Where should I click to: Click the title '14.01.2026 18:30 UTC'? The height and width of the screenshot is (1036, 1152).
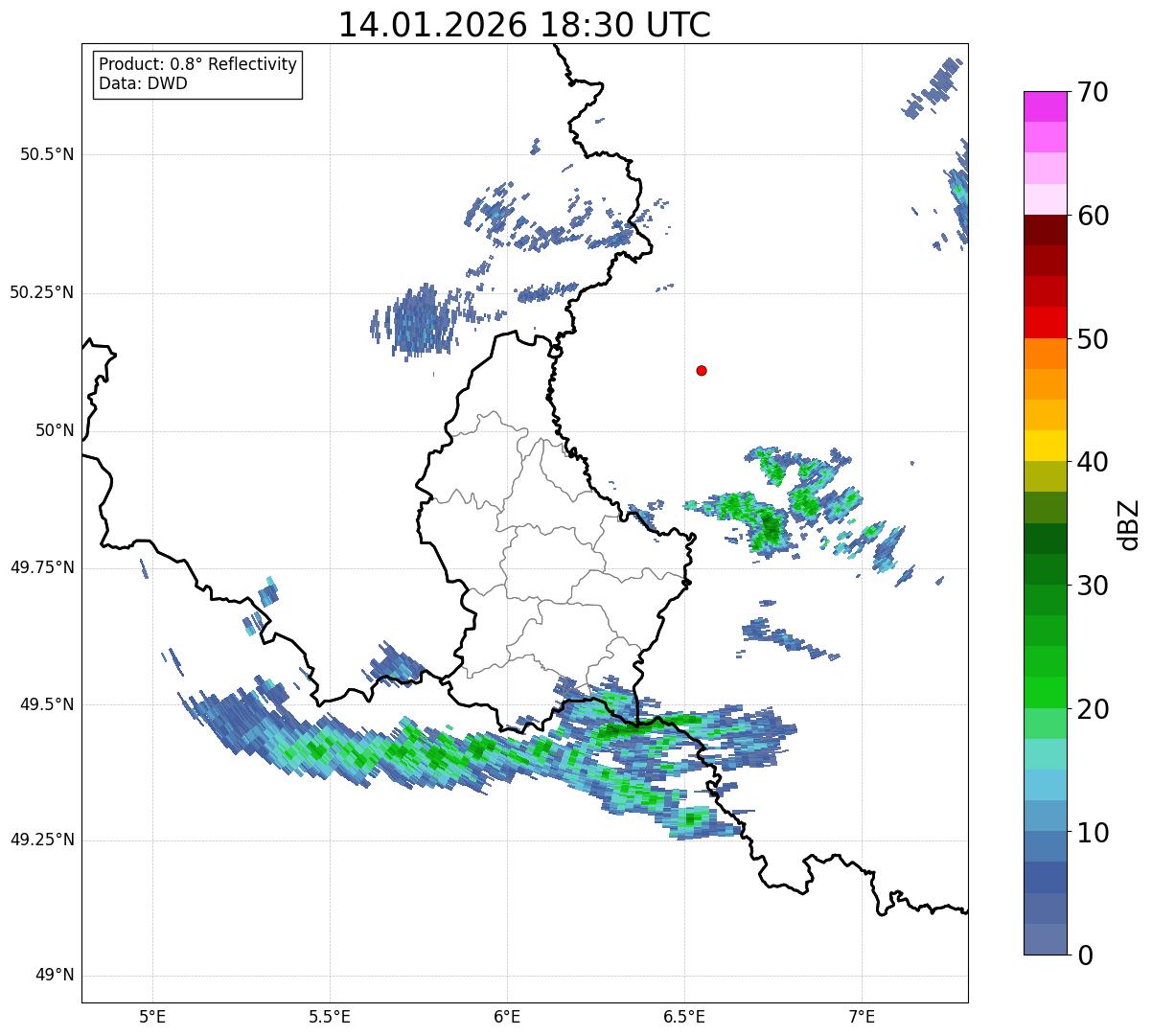click(x=524, y=25)
